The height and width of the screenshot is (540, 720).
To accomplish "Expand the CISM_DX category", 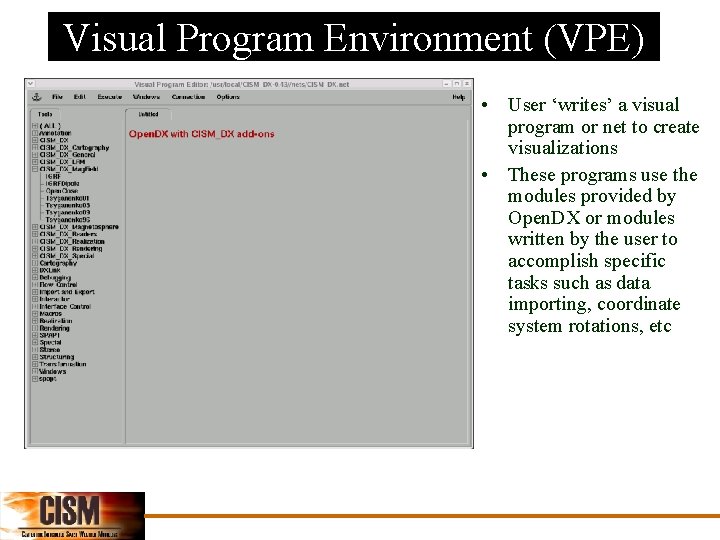I will click(35, 141).
